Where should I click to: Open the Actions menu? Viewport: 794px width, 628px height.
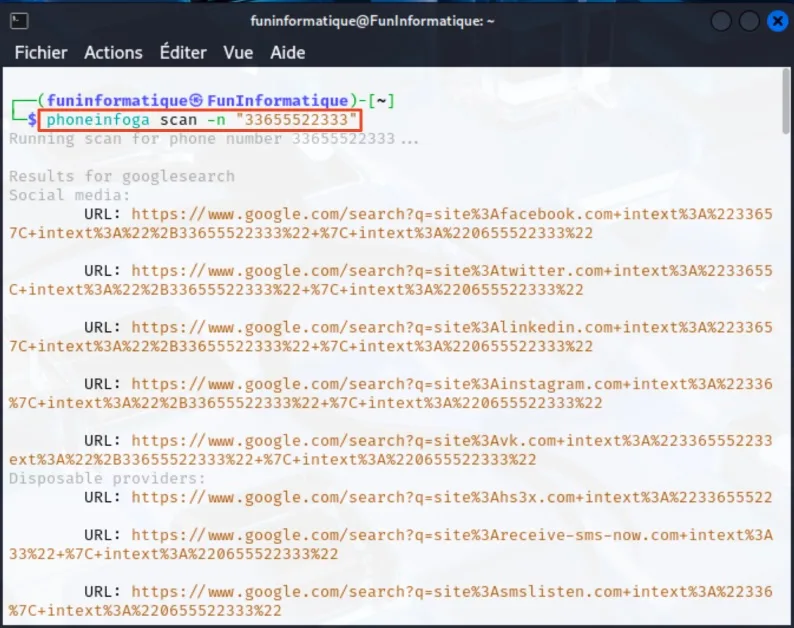113,53
